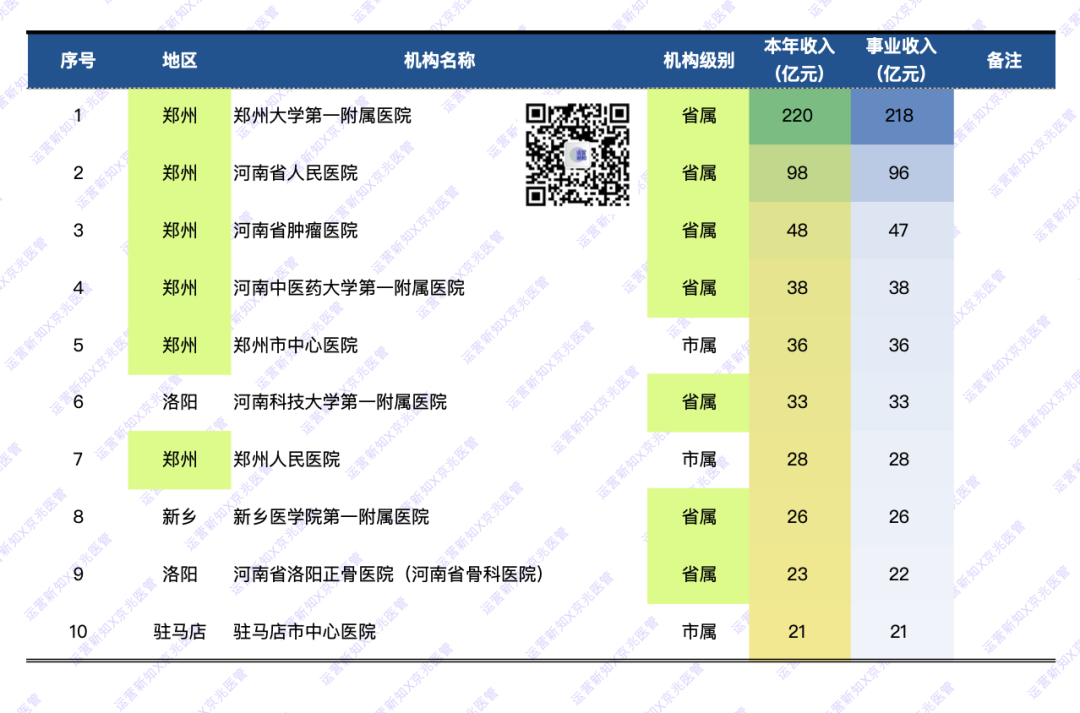The height and width of the screenshot is (713, 1080).
Task: Click 洛阳 region cell in row 9
Action: 180,574
